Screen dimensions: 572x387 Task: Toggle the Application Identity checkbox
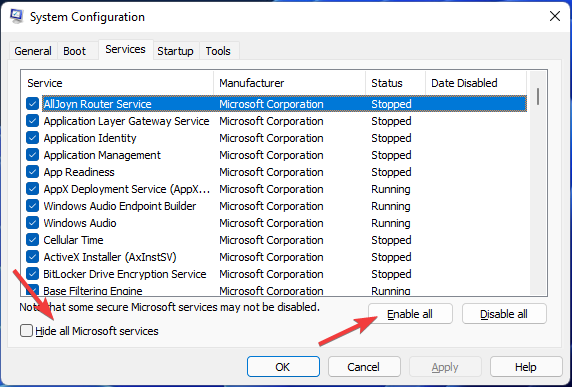[32, 138]
